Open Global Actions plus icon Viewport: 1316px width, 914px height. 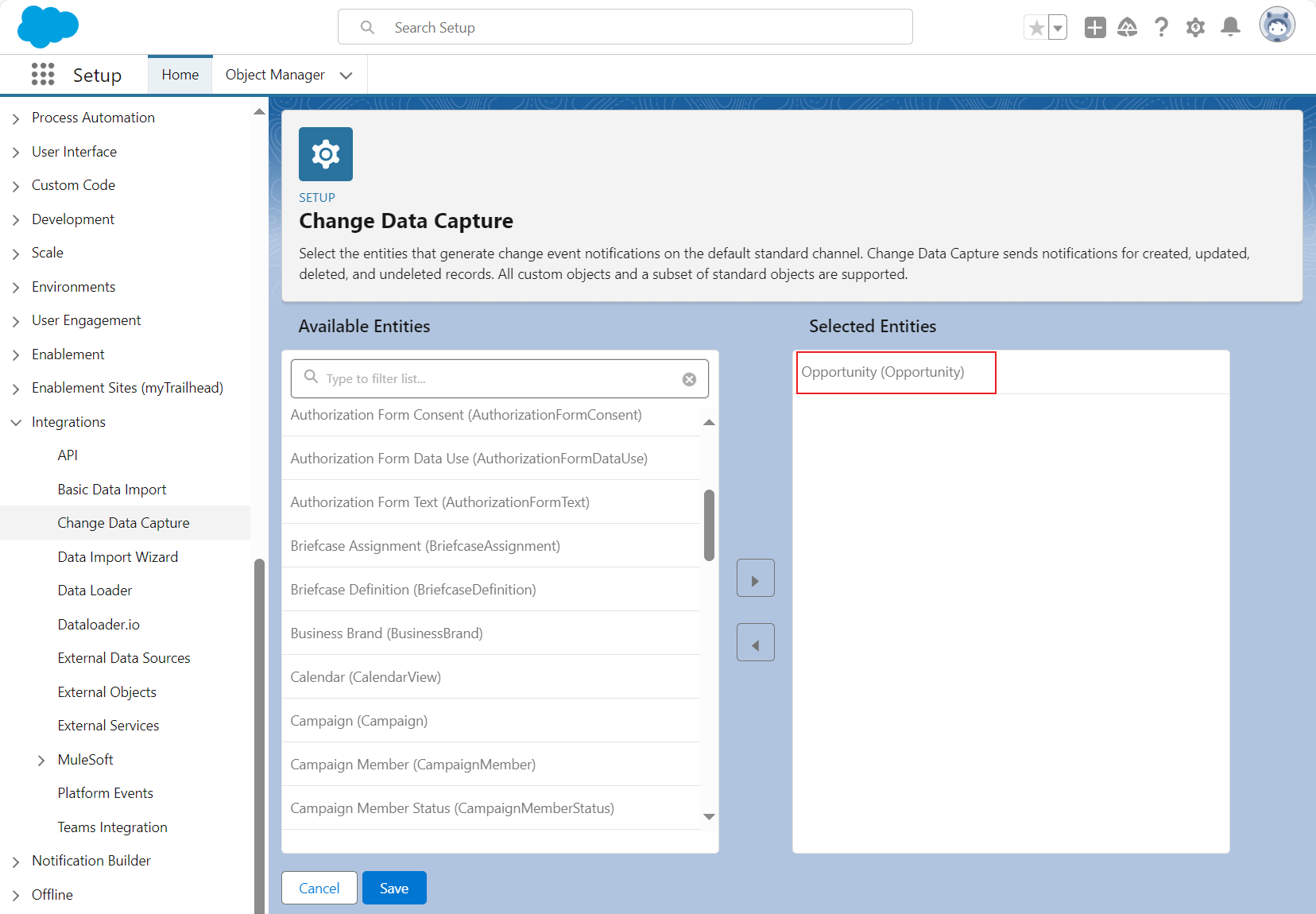[1095, 28]
